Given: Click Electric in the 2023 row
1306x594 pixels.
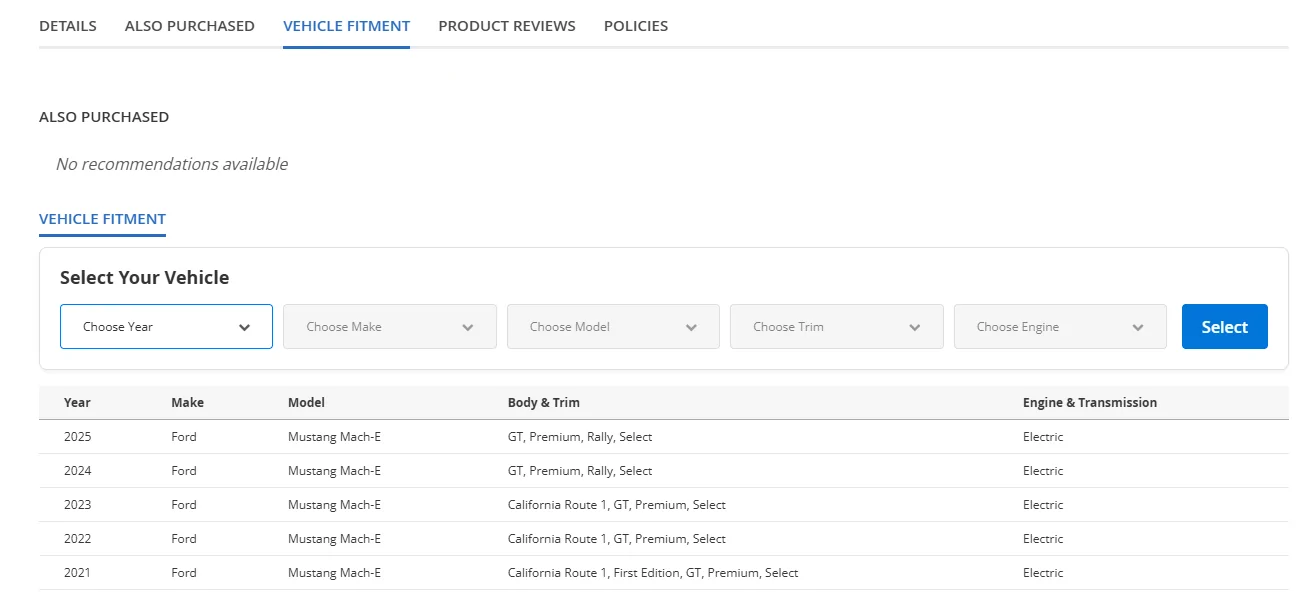Looking at the screenshot, I should click(x=1043, y=505).
